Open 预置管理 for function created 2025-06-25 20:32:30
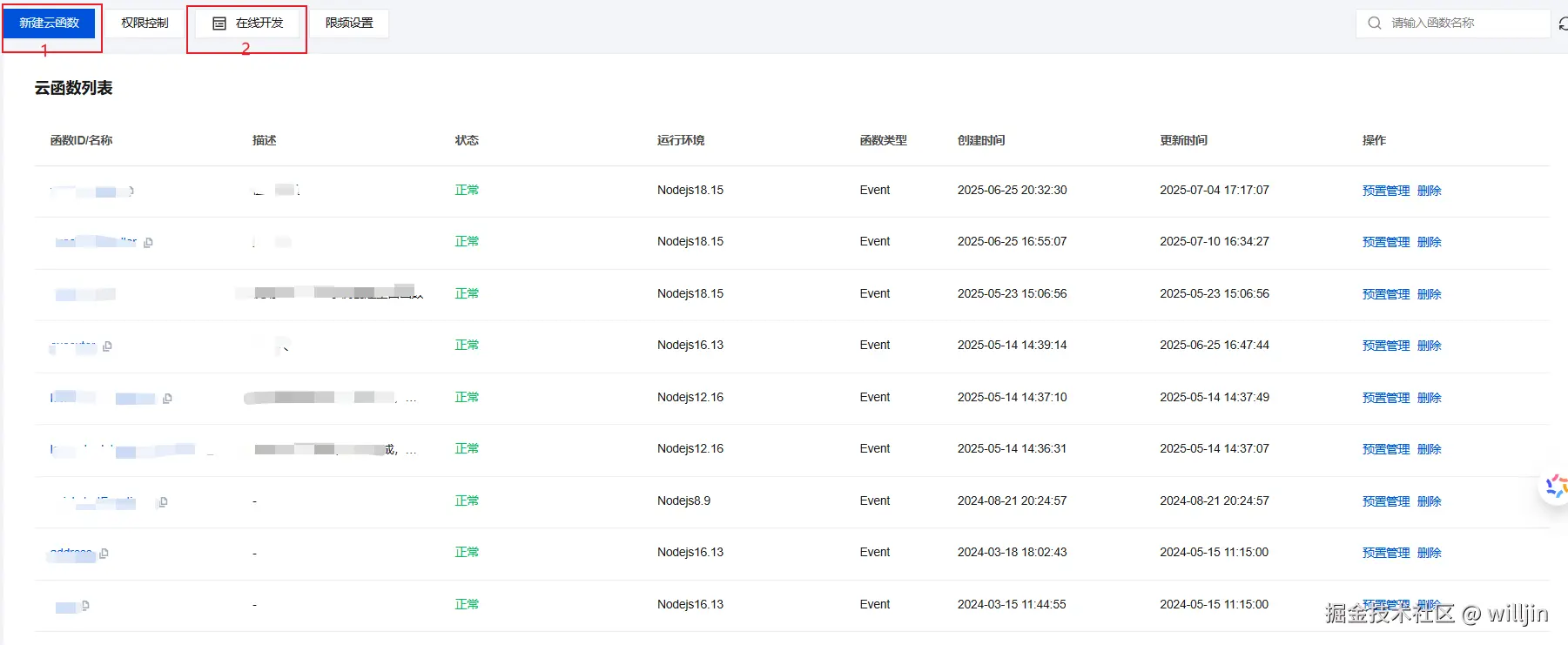This screenshot has width=1568, height=645. [1385, 191]
